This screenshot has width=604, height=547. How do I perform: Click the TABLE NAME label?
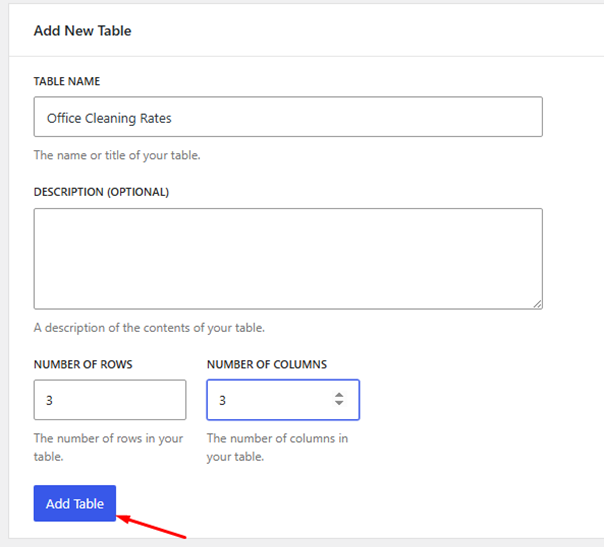tap(67, 81)
